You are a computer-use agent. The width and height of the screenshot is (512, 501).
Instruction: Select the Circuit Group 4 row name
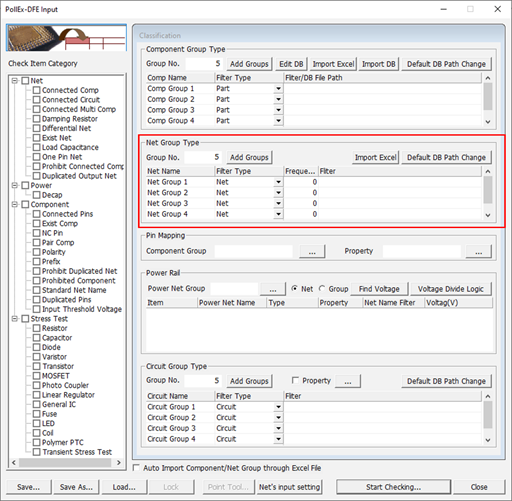pyautogui.click(x=171, y=439)
